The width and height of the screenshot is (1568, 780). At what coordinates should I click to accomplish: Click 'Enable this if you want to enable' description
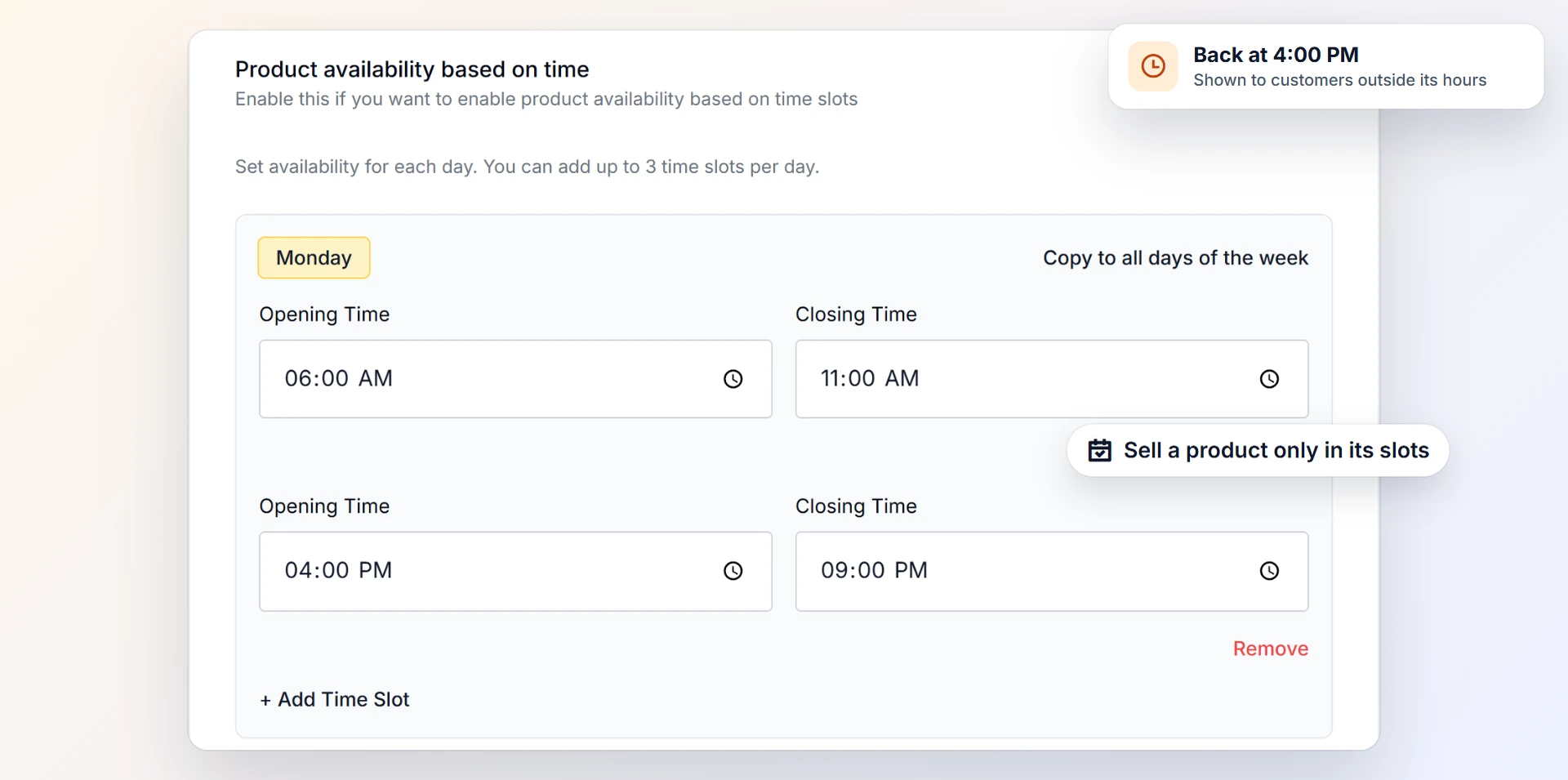[x=546, y=99]
